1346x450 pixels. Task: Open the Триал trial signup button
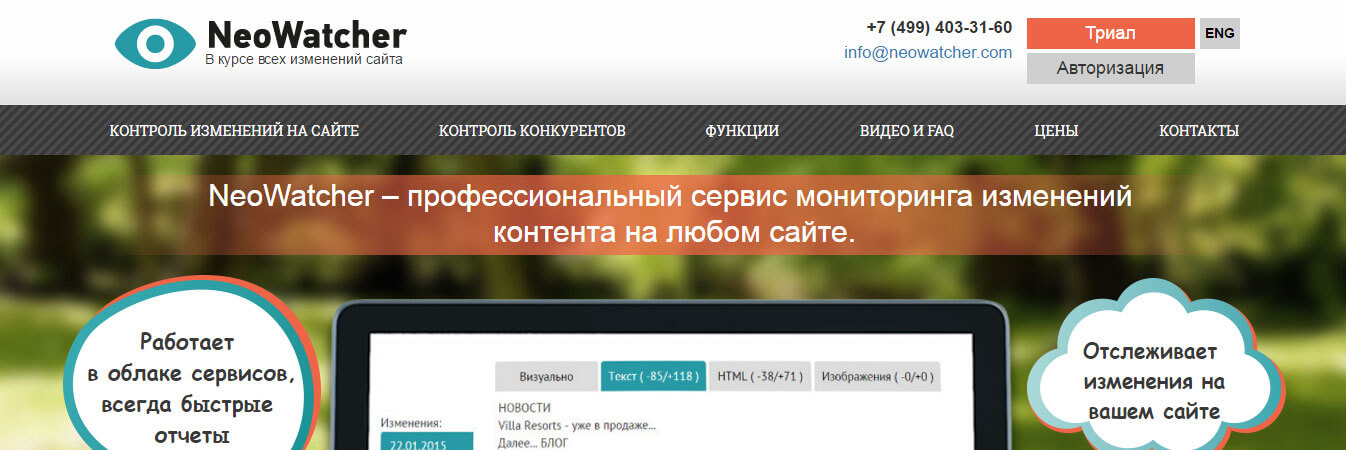coord(1110,33)
